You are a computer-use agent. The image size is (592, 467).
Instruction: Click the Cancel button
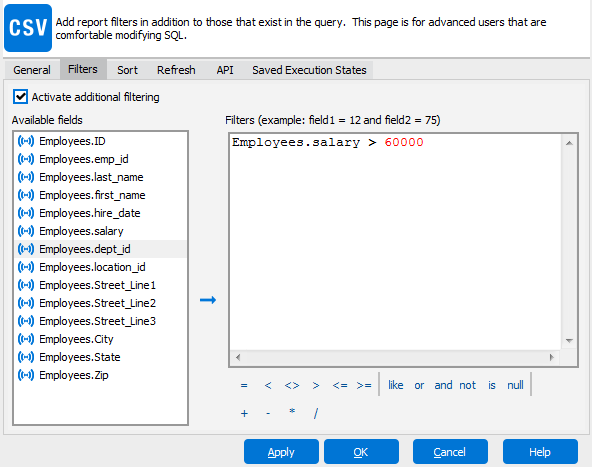pos(450,452)
